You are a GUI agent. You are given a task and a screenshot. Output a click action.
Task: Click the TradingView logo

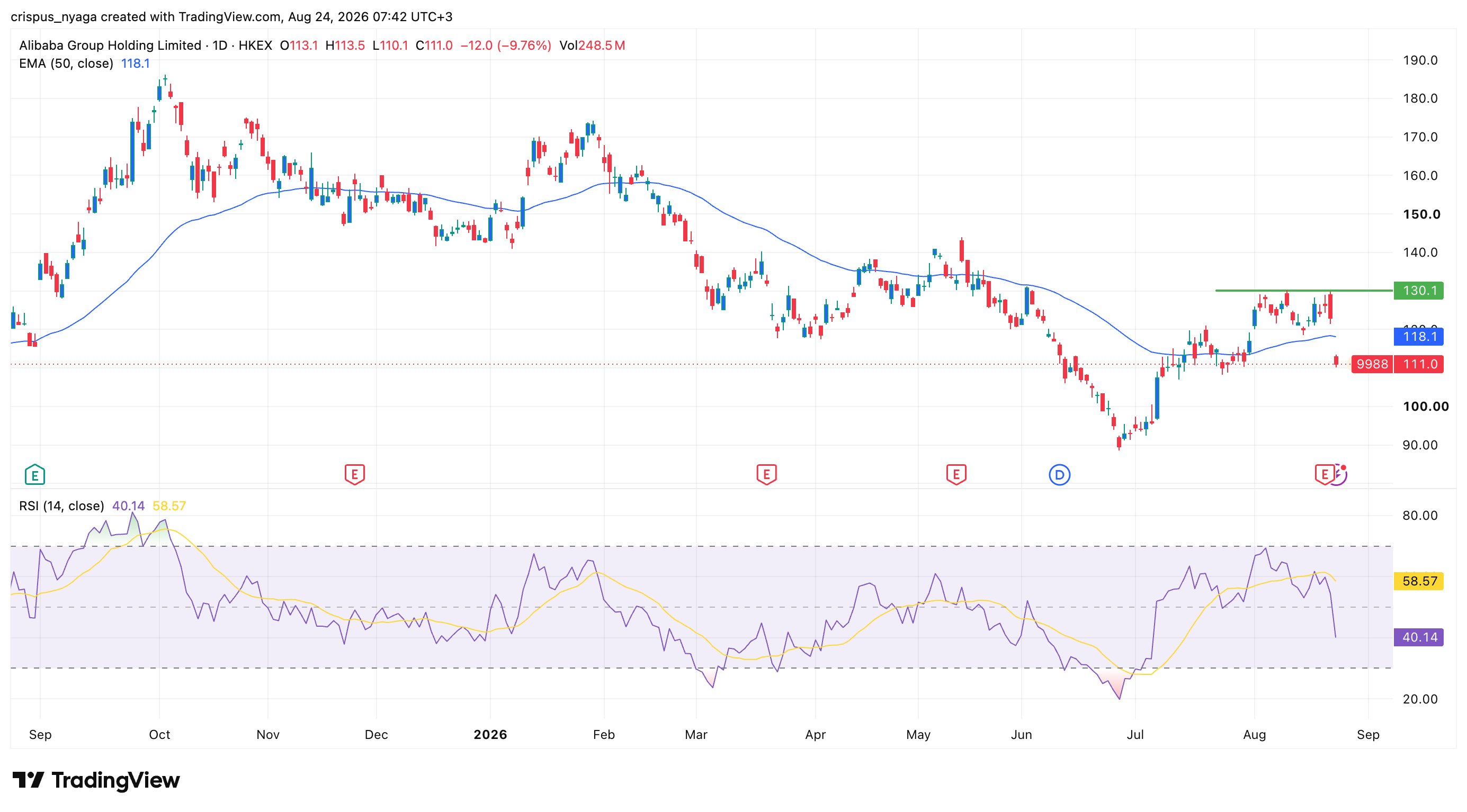[96, 780]
